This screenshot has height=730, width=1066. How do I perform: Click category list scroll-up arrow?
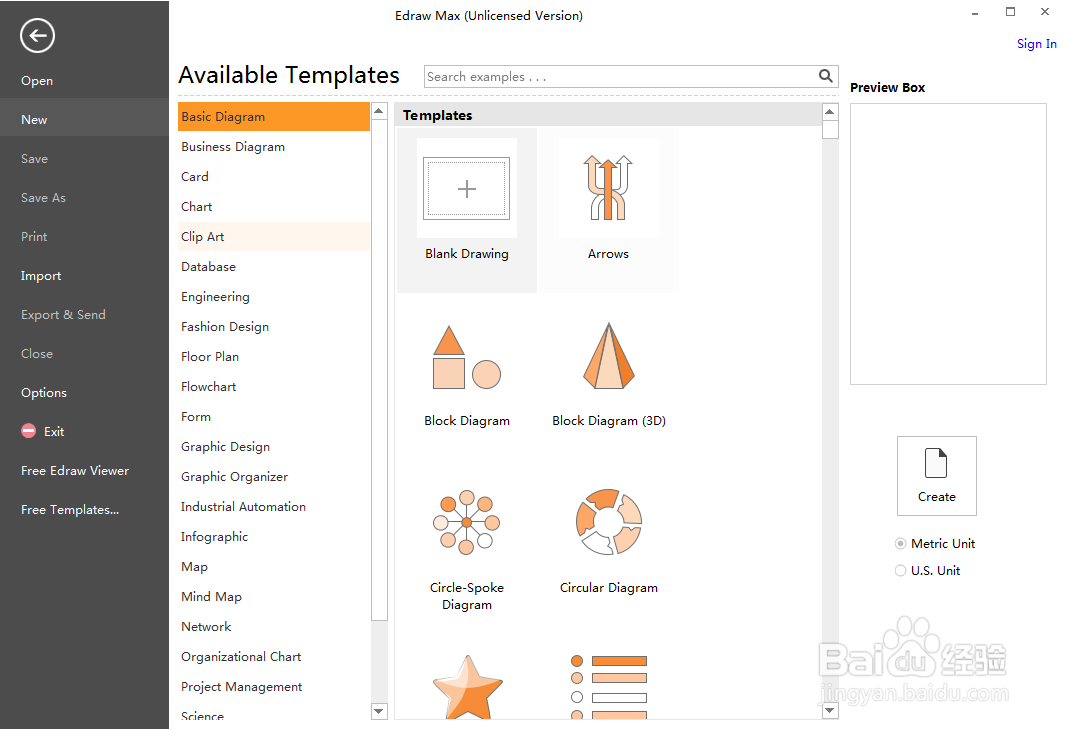click(x=379, y=111)
